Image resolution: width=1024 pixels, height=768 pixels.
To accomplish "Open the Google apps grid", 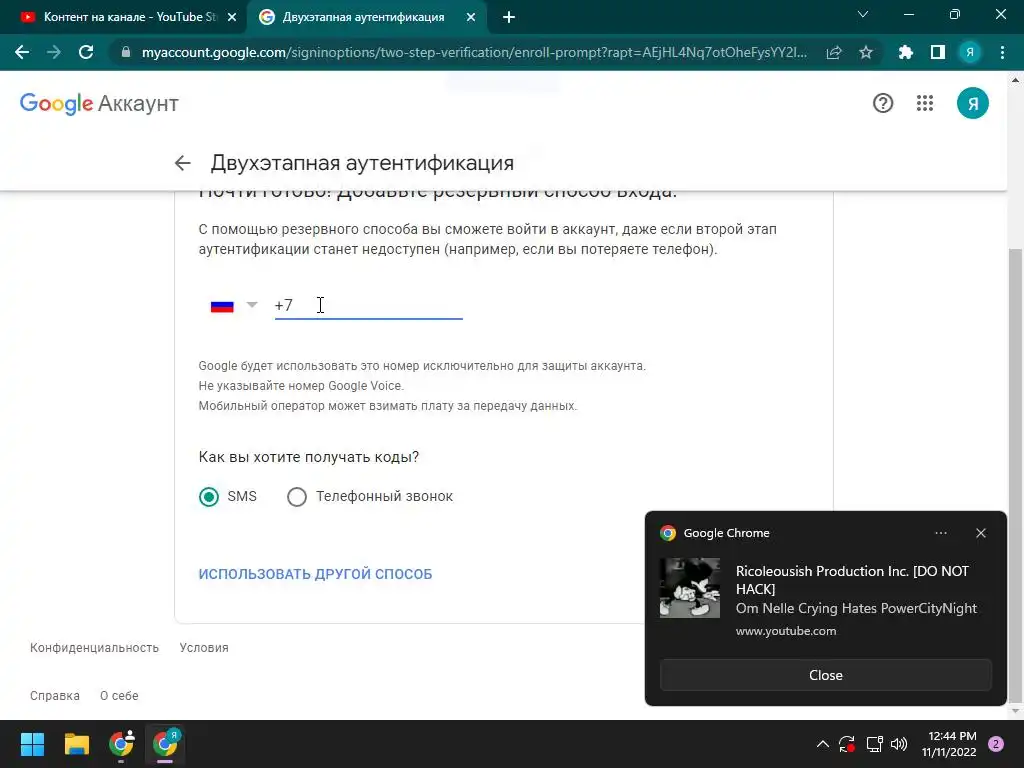I will click(x=925, y=103).
